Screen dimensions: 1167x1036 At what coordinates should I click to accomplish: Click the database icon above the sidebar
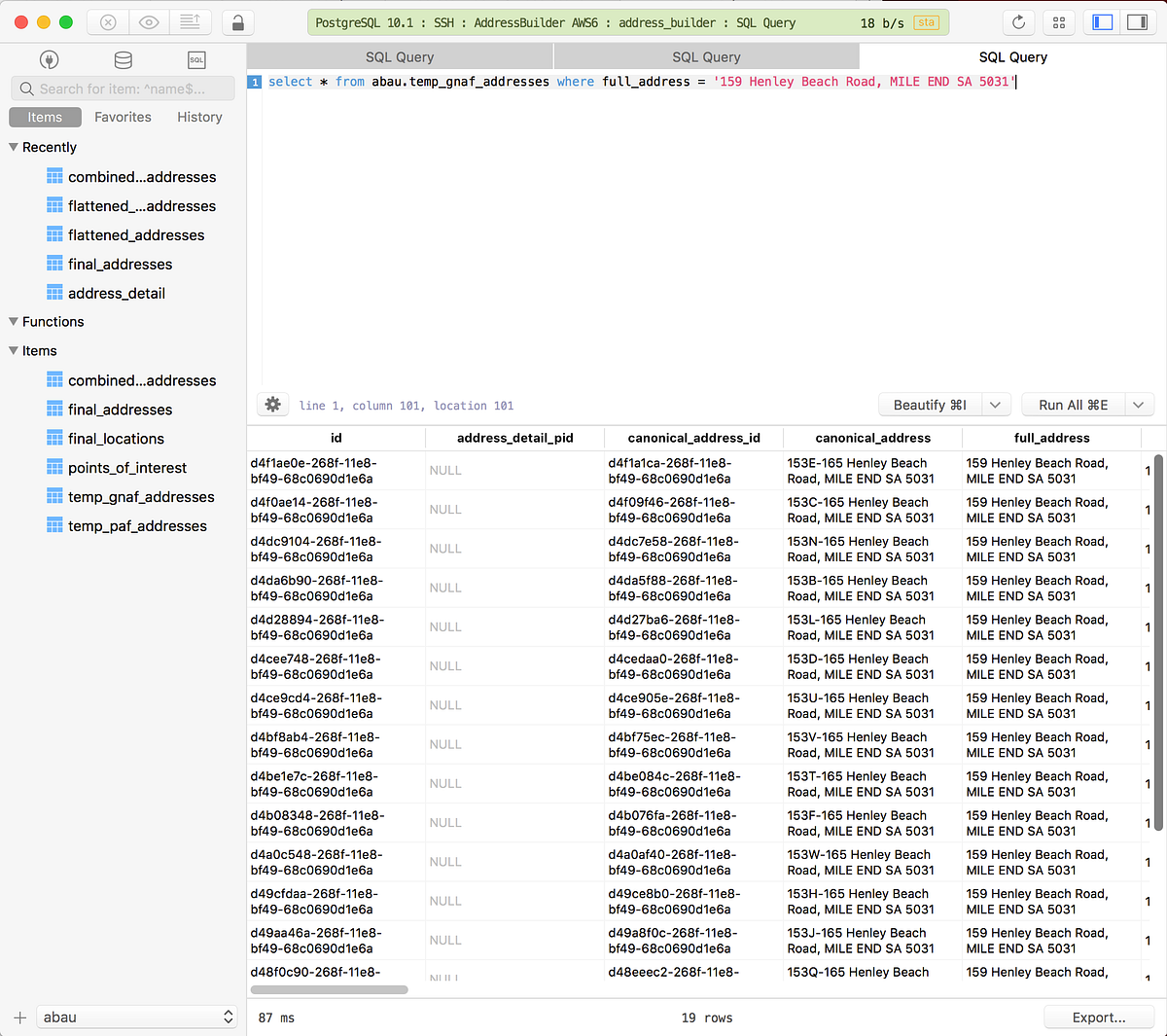[x=123, y=59]
